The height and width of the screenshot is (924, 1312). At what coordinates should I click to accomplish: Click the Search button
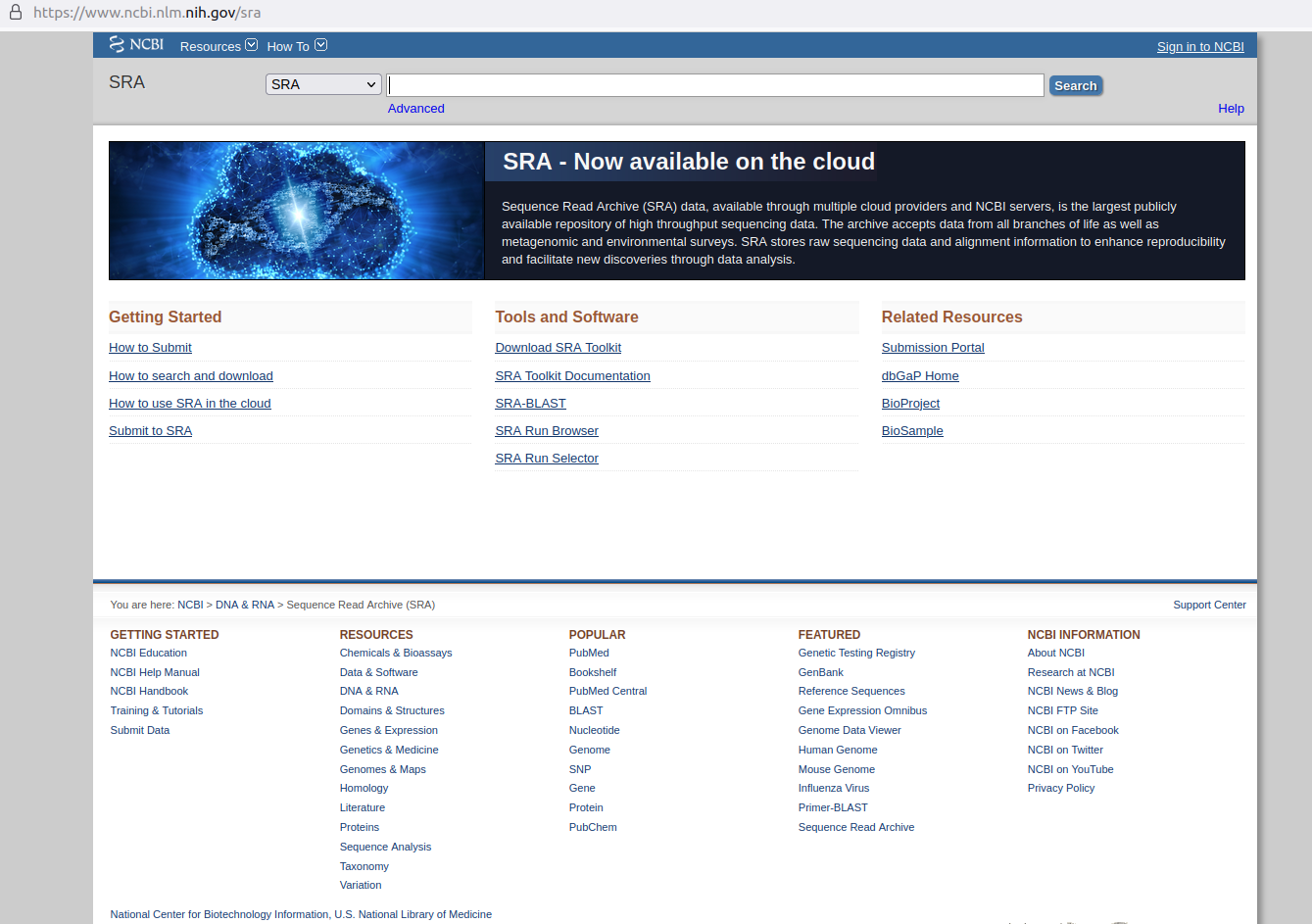[1076, 85]
